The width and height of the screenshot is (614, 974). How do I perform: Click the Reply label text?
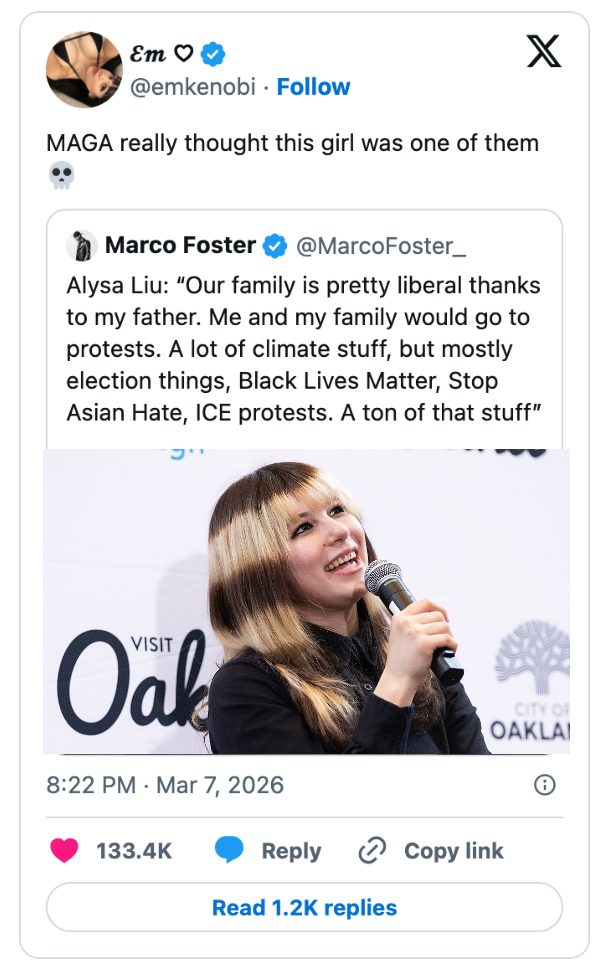click(291, 851)
